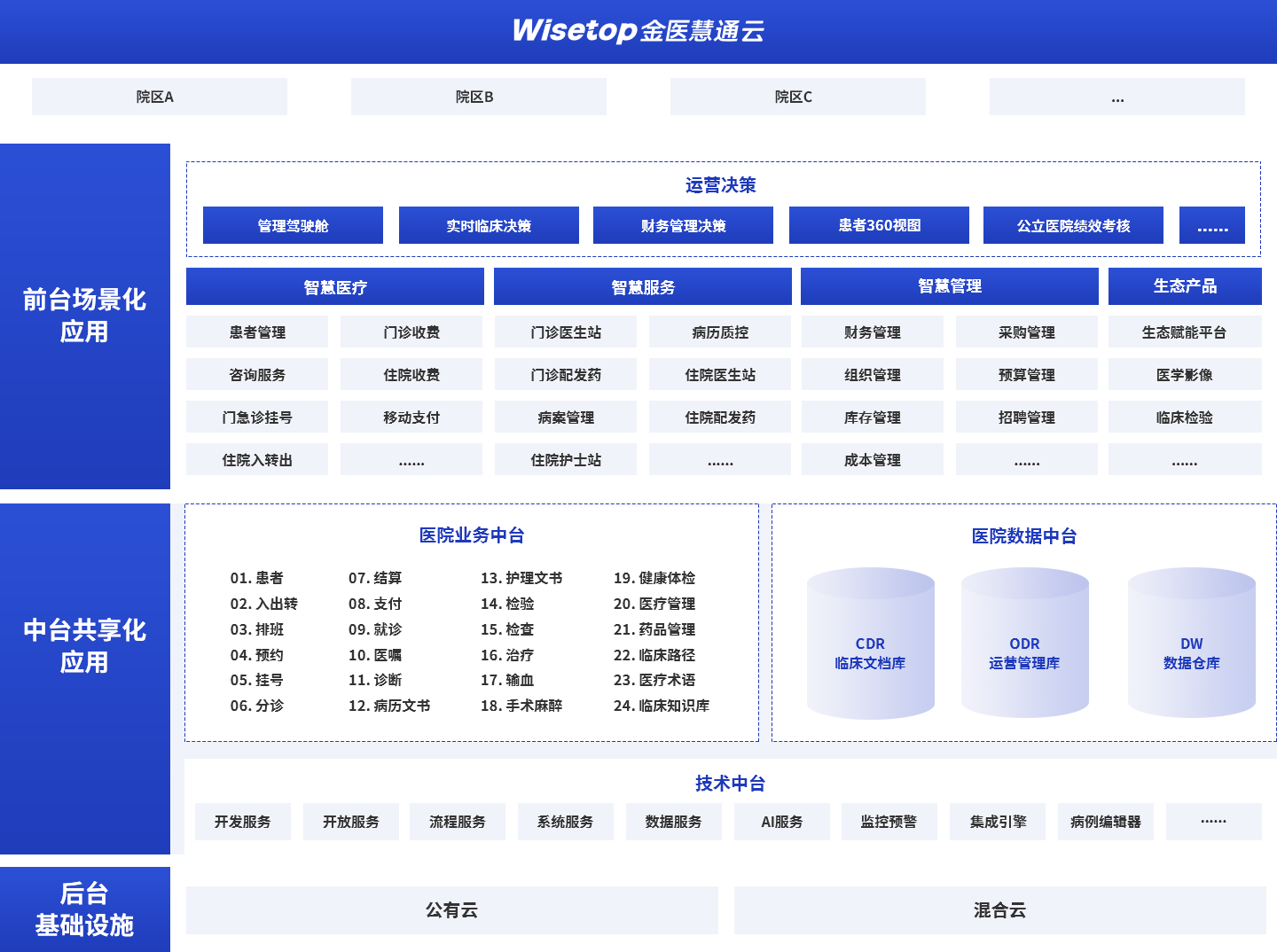Screen dimensions: 1277x952
Task: Click the 门诊医生站 cell
Action: coord(566,332)
